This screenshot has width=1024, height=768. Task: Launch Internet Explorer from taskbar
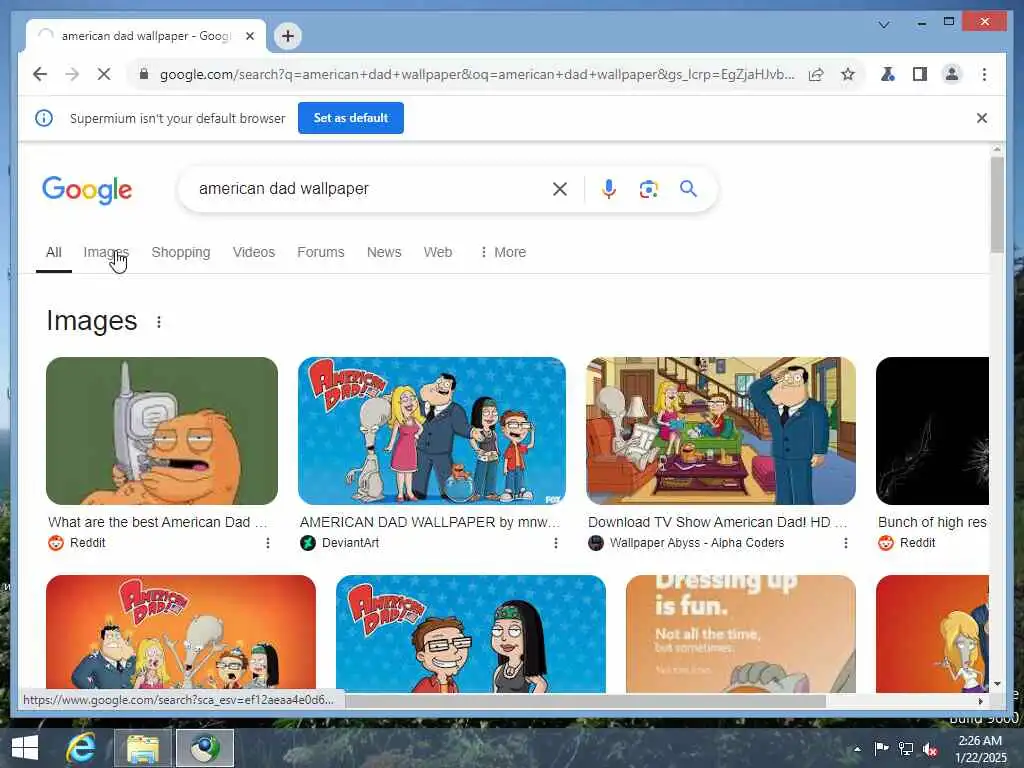pyautogui.click(x=81, y=748)
